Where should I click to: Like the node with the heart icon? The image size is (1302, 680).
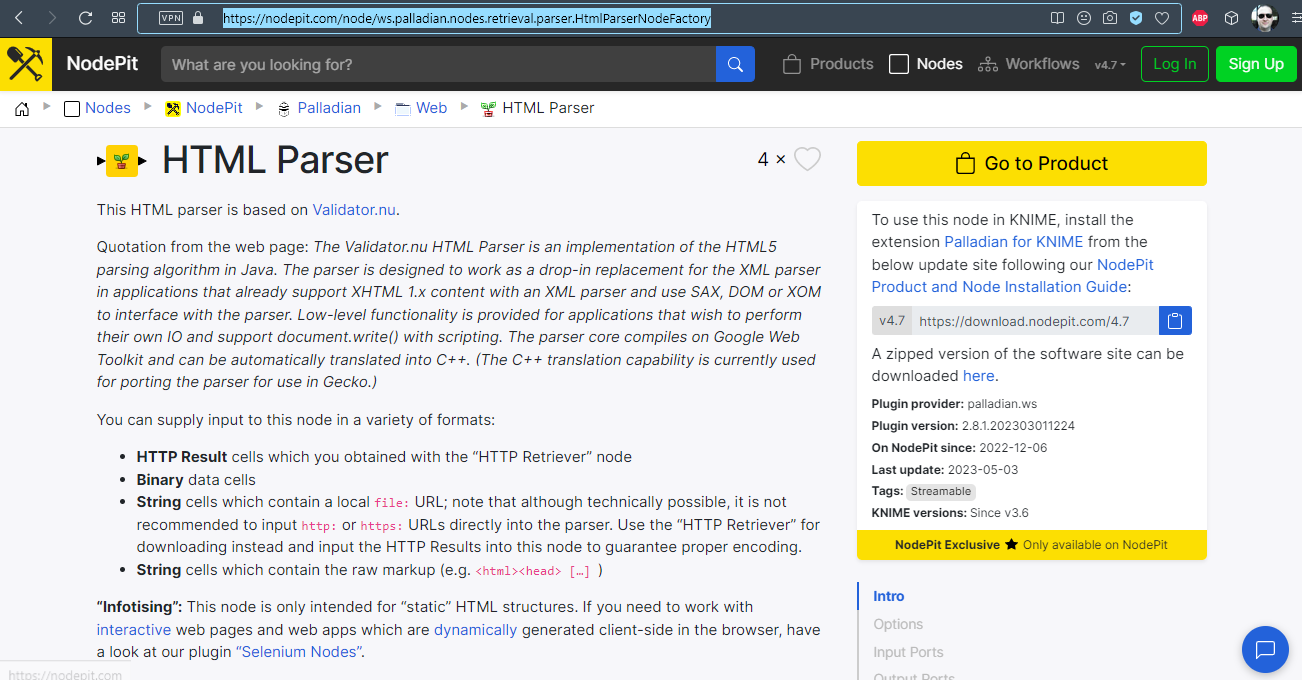tap(808, 159)
